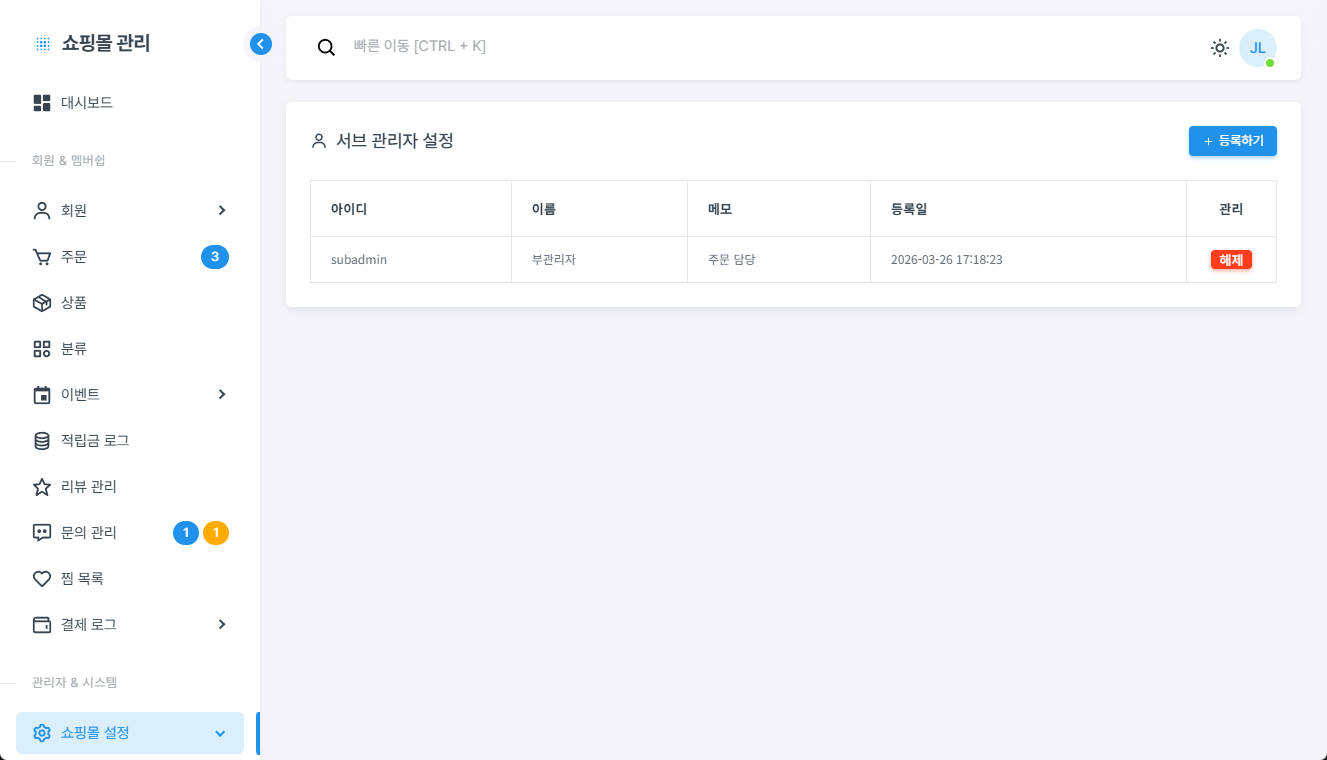Click the search magnifier icon
Screen dimensions: 1327x760
pos(326,47)
